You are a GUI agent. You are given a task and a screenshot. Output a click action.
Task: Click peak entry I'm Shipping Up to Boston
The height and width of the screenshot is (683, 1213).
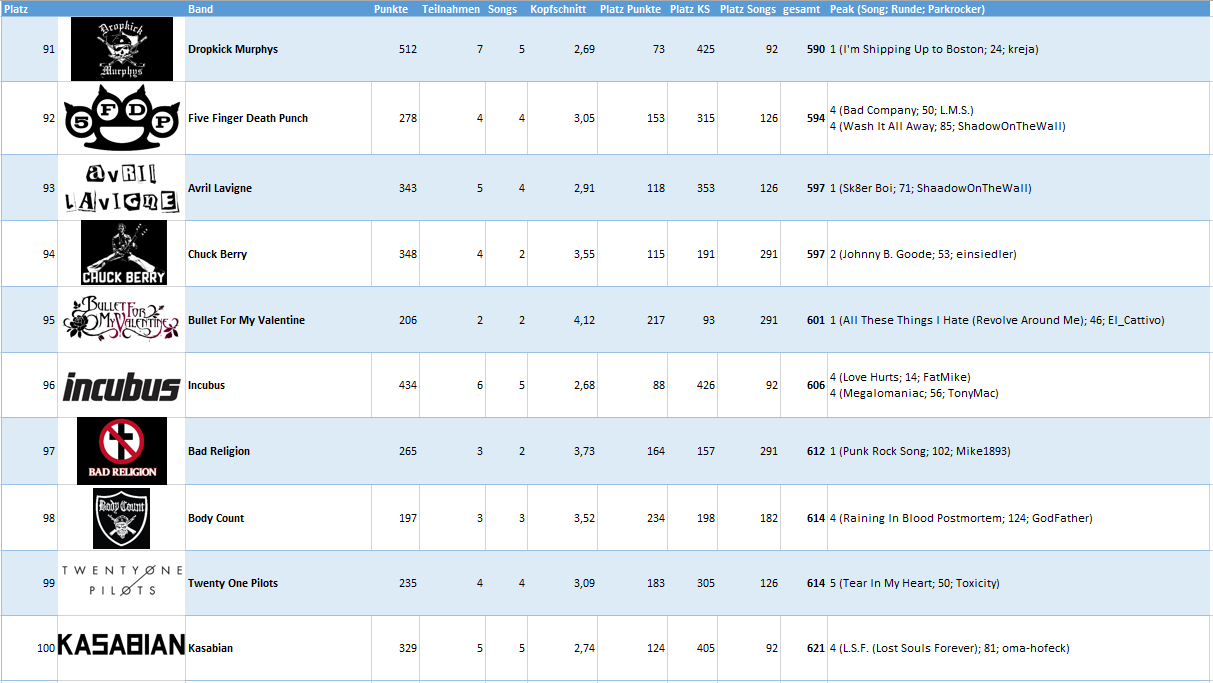[x=934, y=49]
